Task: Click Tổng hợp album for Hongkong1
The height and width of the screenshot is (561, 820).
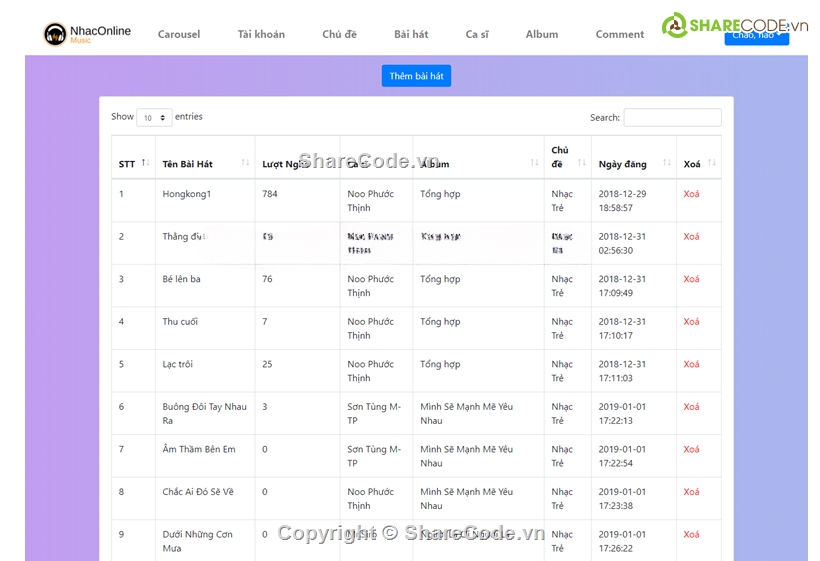Action: click(440, 194)
